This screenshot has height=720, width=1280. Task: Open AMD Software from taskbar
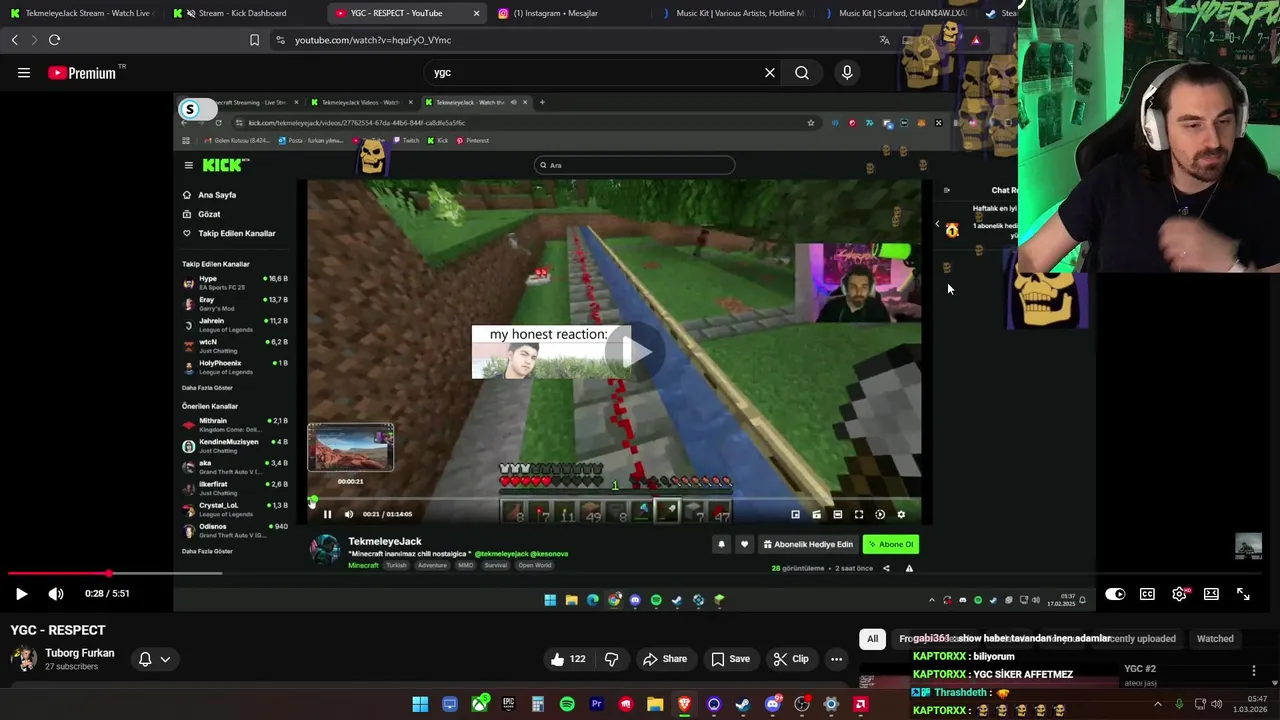pyautogui.click(x=860, y=704)
